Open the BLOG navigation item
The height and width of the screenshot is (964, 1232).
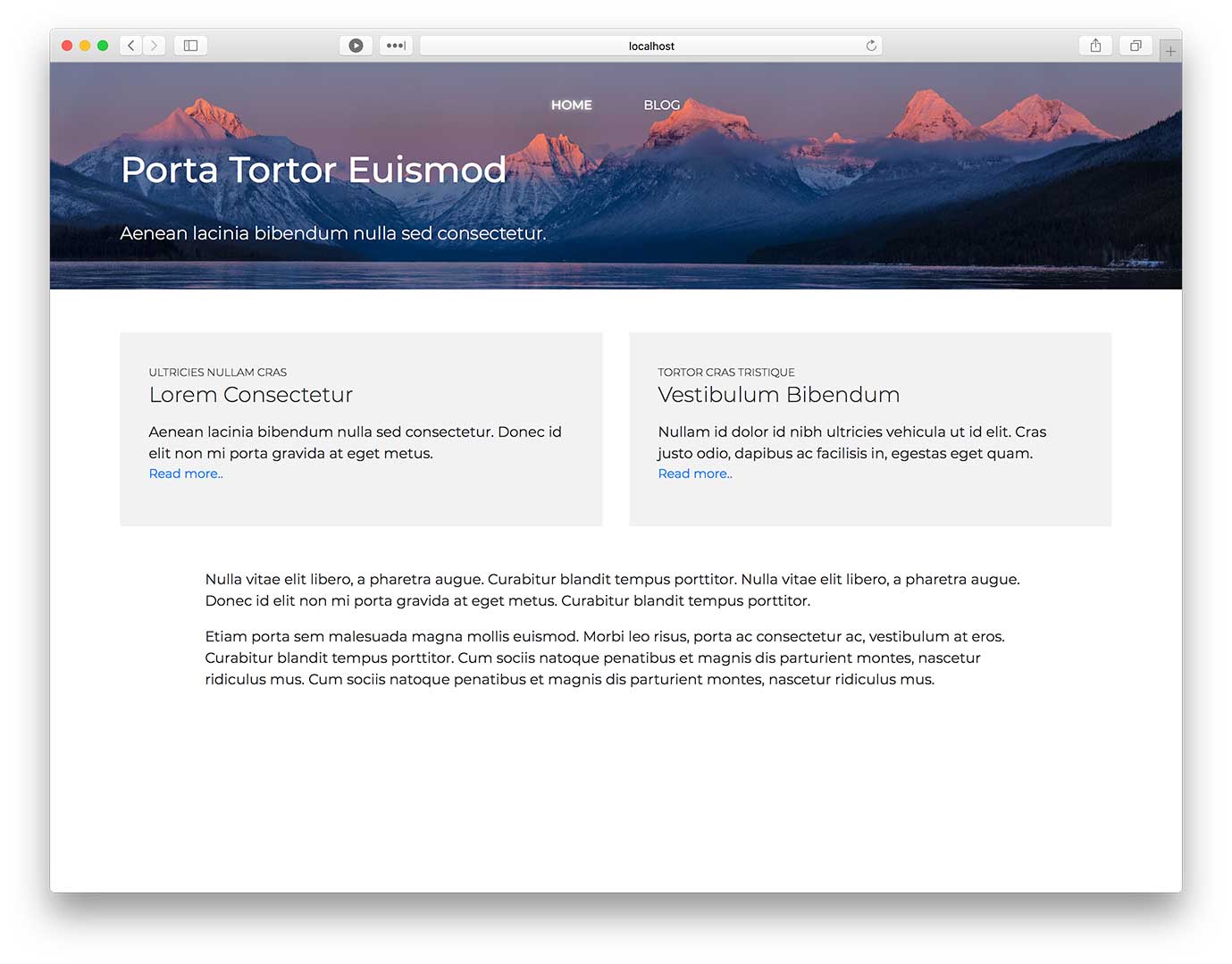click(662, 105)
